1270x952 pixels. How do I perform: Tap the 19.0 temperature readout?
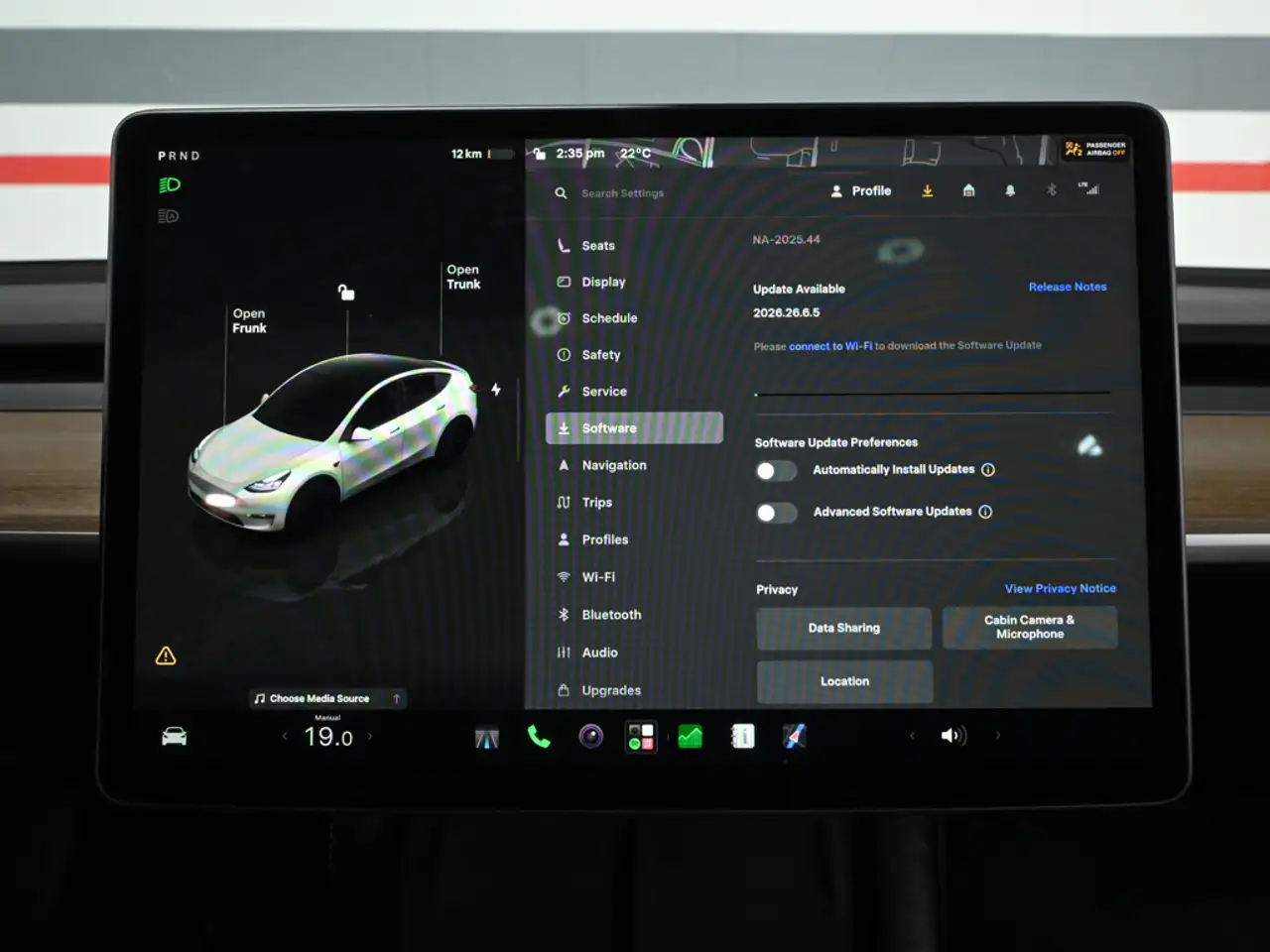[x=328, y=737]
